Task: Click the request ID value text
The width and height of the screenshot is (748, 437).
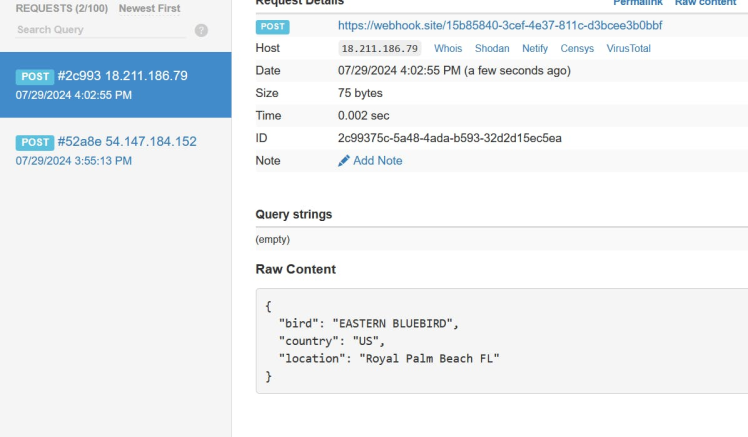Action: pos(450,138)
